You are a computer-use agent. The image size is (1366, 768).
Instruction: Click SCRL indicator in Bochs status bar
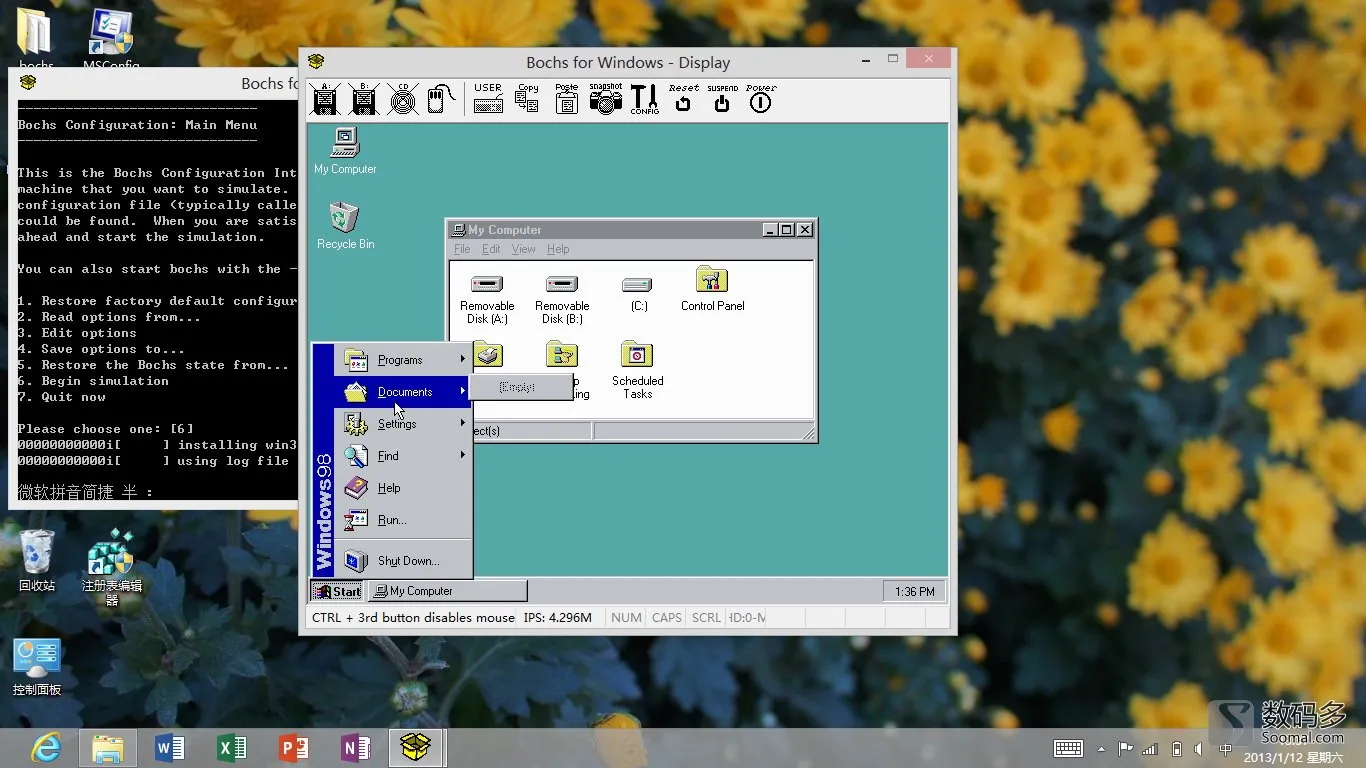(x=706, y=618)
